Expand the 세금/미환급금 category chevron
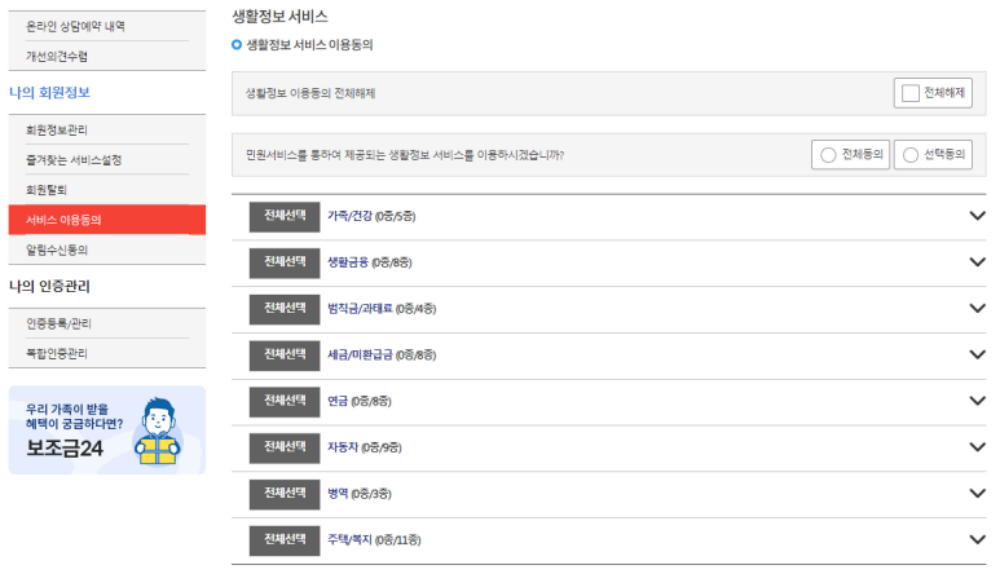1000x574 pixels. pyautogui.click(x=977, y=355)
